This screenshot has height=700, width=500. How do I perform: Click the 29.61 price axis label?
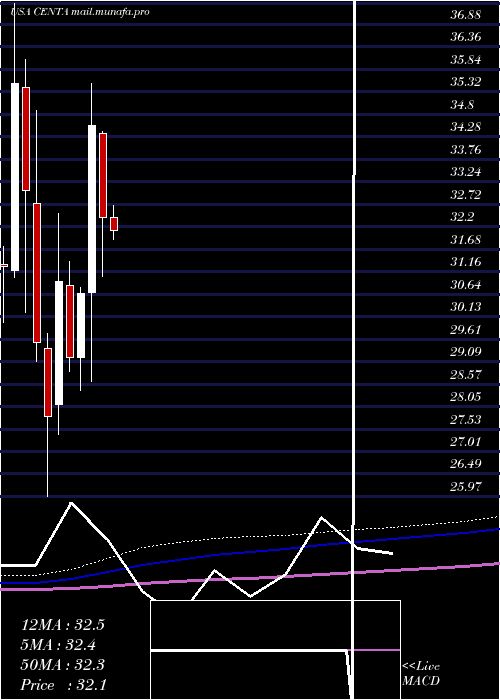[x=466, y=329]
